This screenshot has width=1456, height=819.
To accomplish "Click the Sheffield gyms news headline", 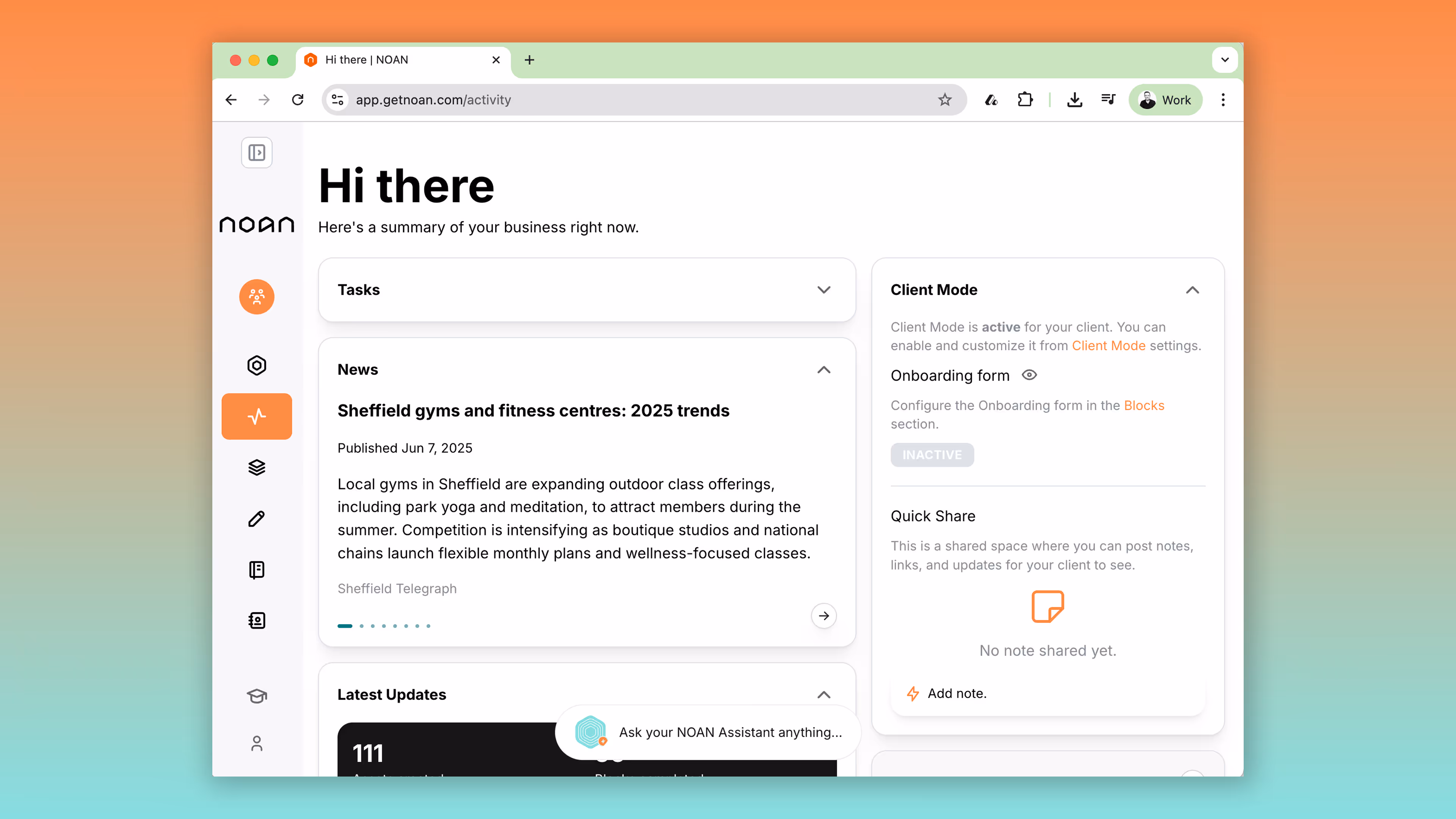I will tap(533, 411).
